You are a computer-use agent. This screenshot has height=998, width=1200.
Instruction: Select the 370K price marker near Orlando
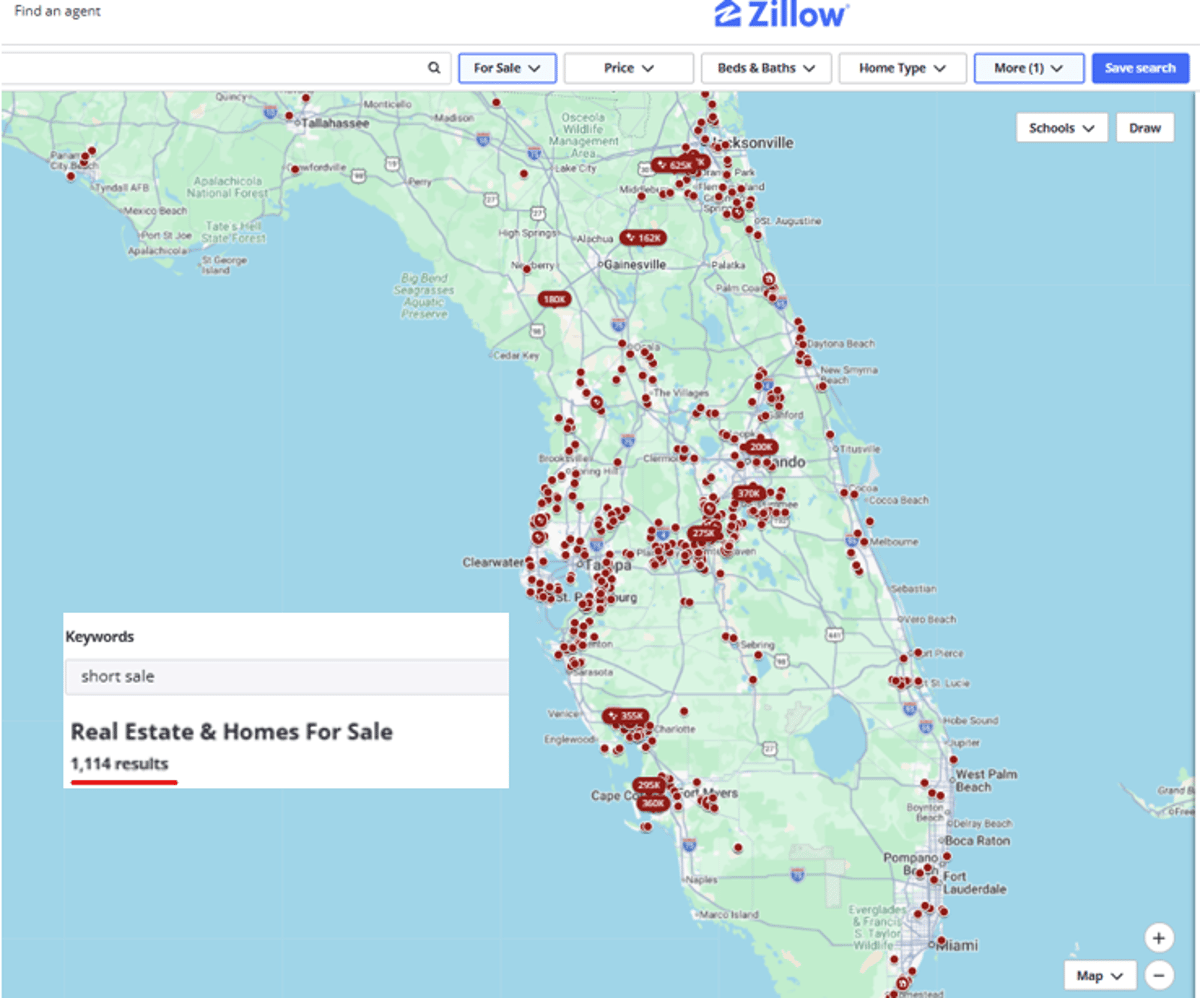(747, 493)
